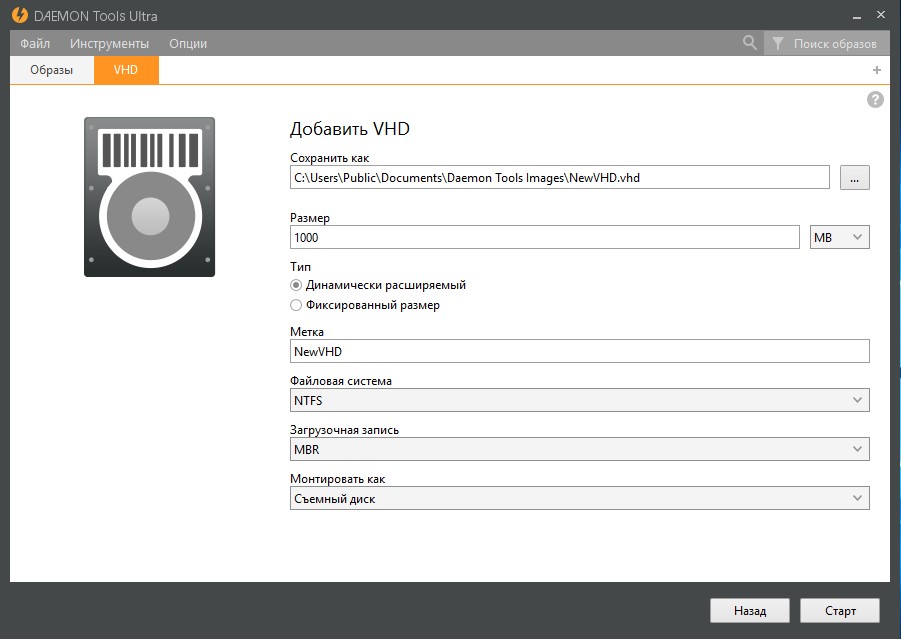Click the large VHD hard disk image
Image resolution: width=901 pixels, height=639 pixels.
[149, 196]
